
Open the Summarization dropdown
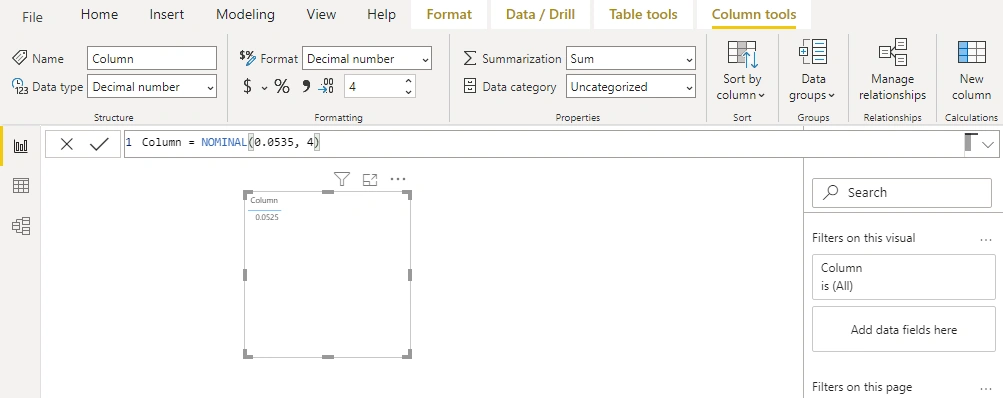[631, 58]
